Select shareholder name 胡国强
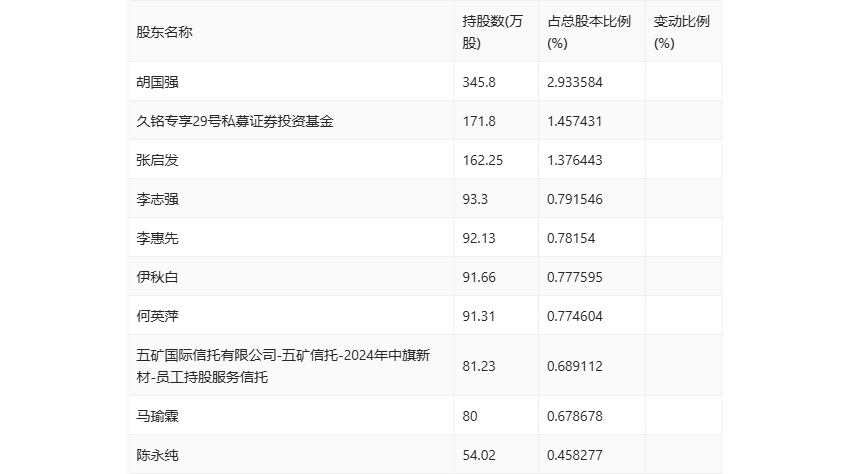The width and height of the screenshot is (850, 474). [x=157, y=82]
